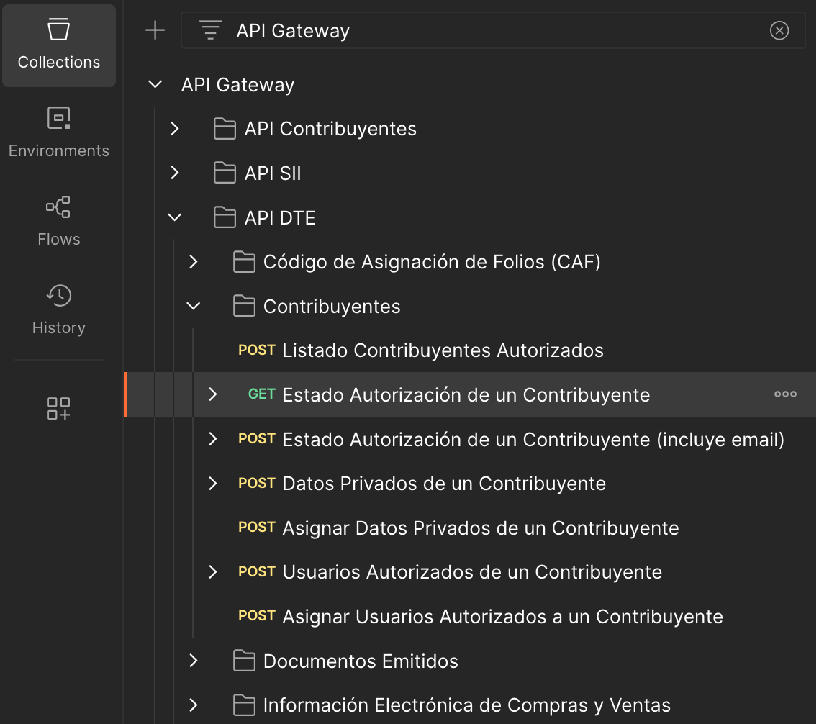
Task: Open the Collections sidebar tab
Action: point(58,45)
